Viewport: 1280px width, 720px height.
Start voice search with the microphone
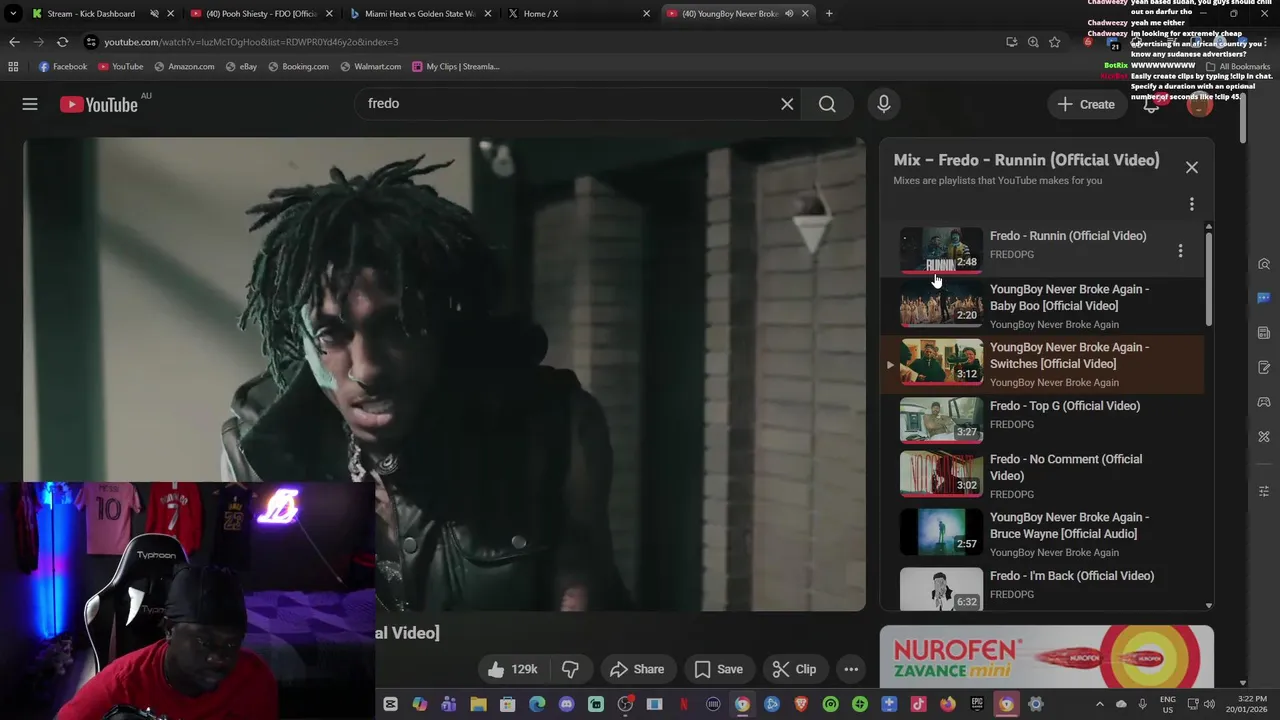[883, 104]
